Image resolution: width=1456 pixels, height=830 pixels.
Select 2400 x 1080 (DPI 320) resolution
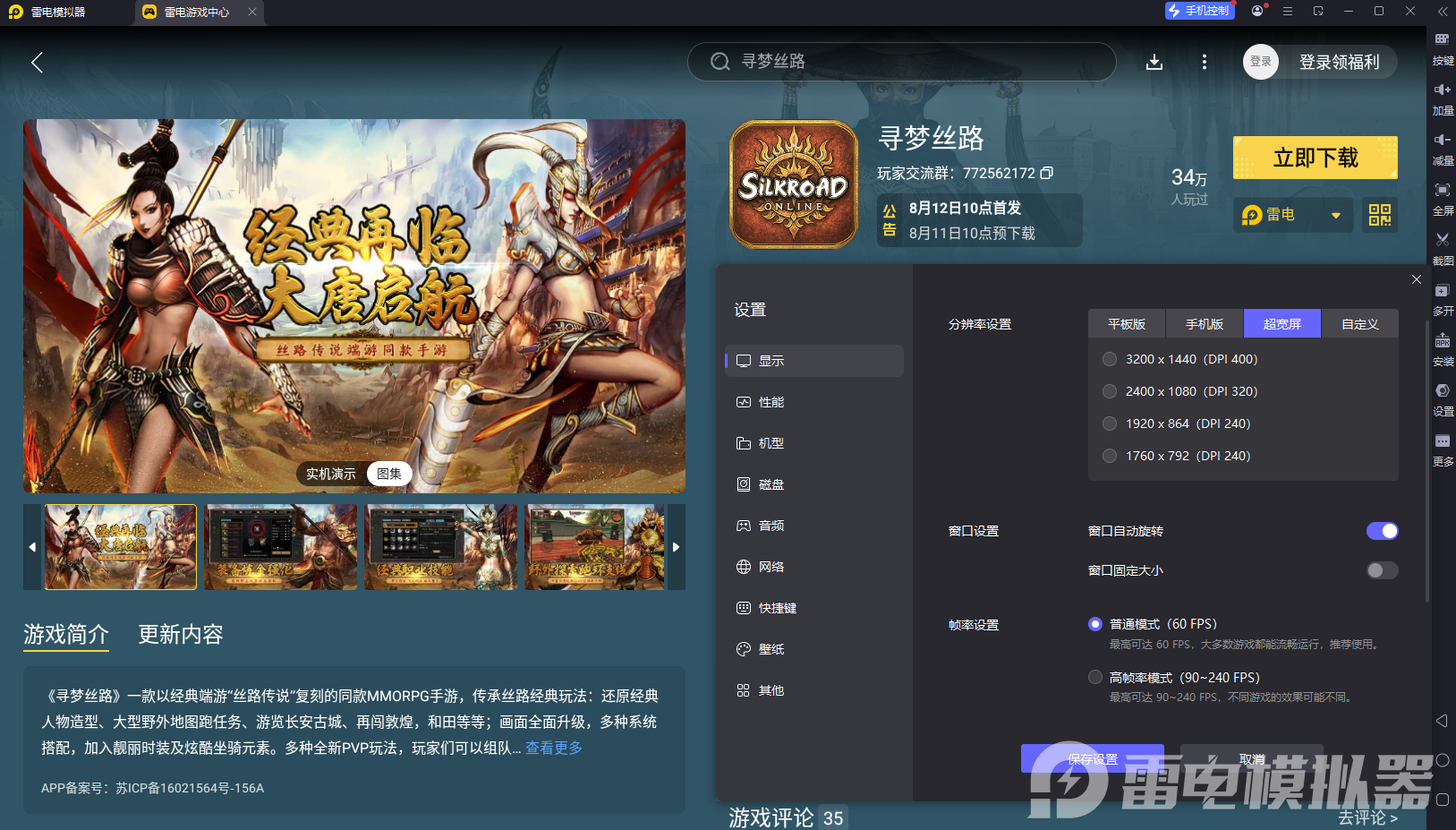(x=1110, y=391)
